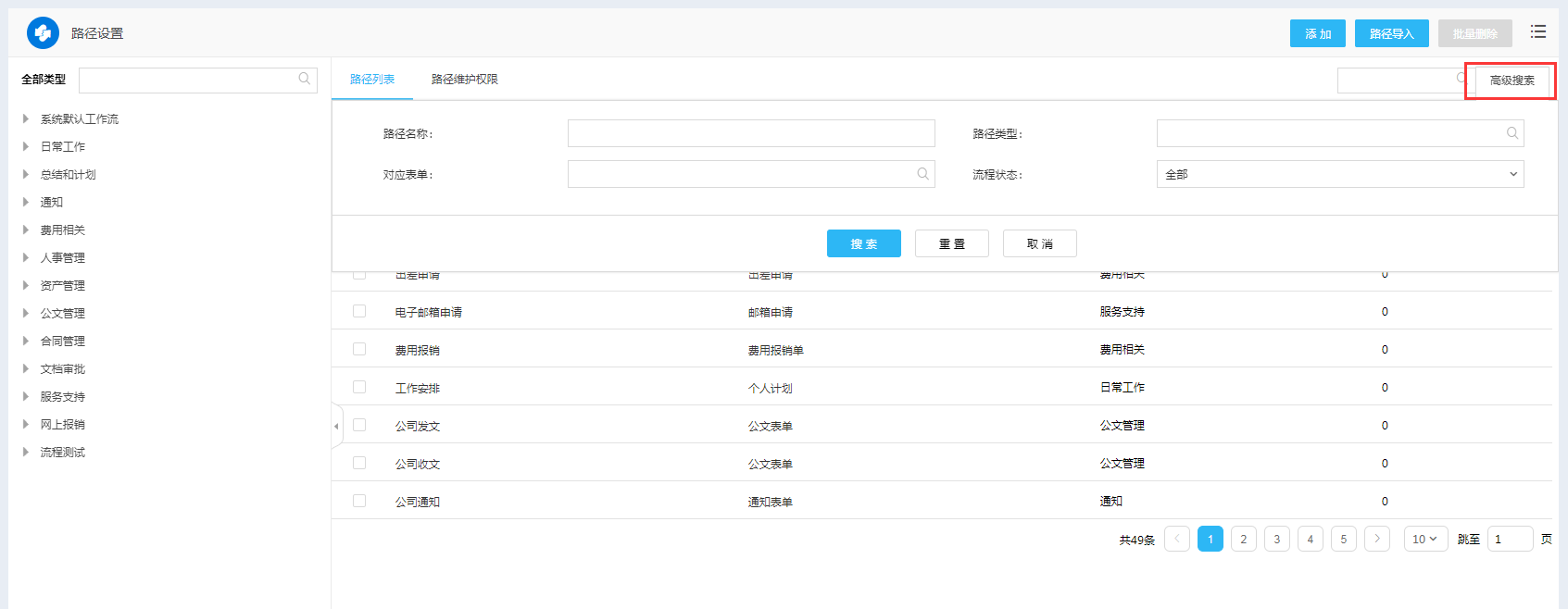Open the 流程状态 dropdown showing 全部

pyautogui.click(x=1339, y=174)
